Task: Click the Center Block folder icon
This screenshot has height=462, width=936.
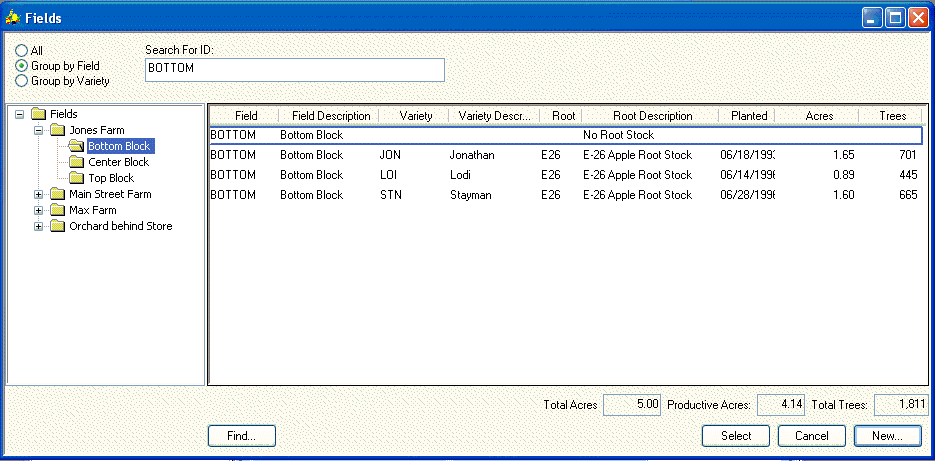Action: [77, 162]
